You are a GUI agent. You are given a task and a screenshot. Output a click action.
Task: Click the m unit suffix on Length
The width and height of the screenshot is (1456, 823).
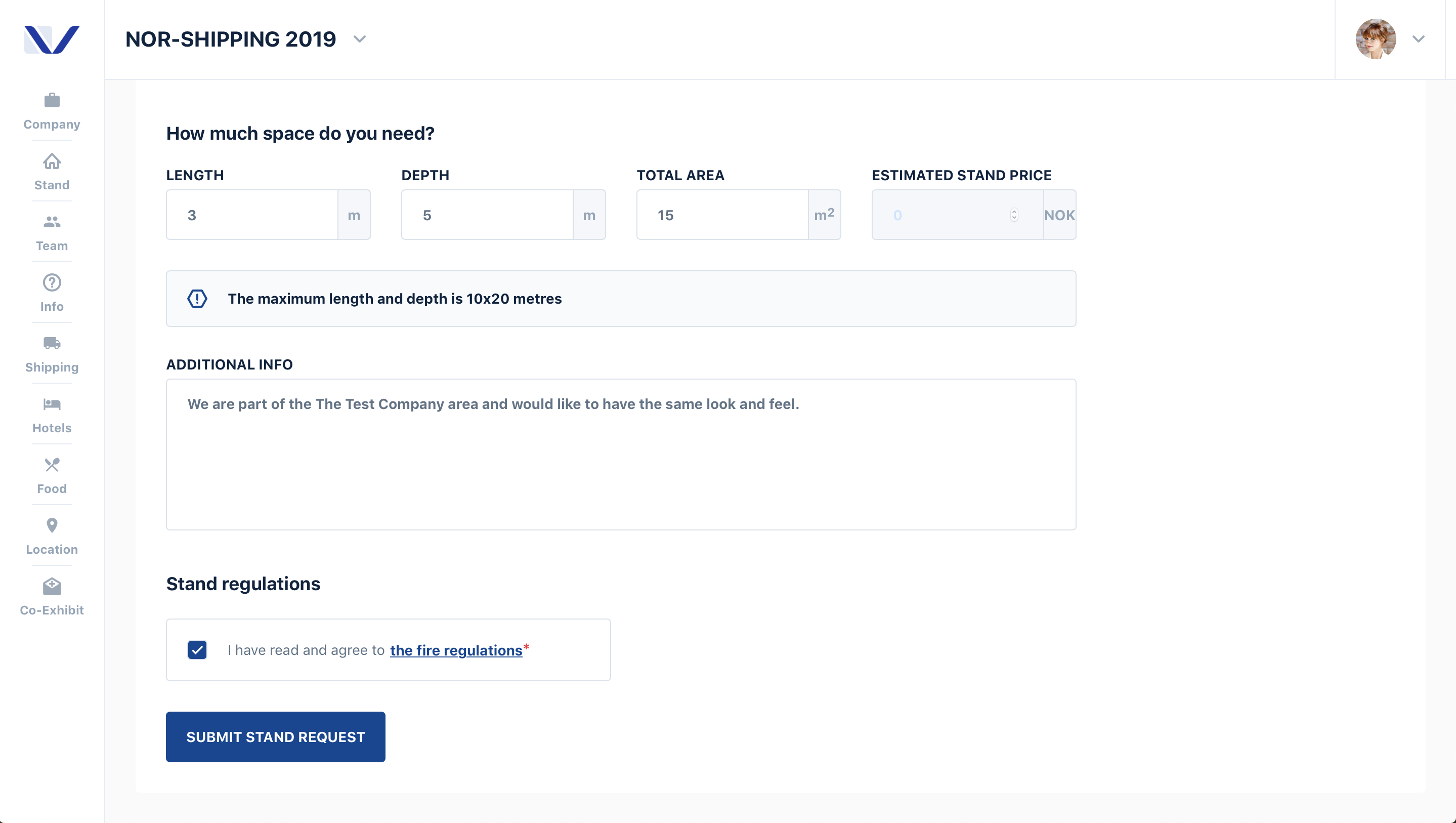[x=354, y=215]
